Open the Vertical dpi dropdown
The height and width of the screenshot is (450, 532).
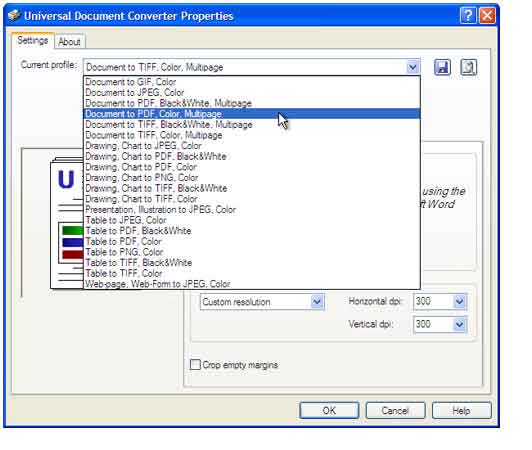pos(459,324)
